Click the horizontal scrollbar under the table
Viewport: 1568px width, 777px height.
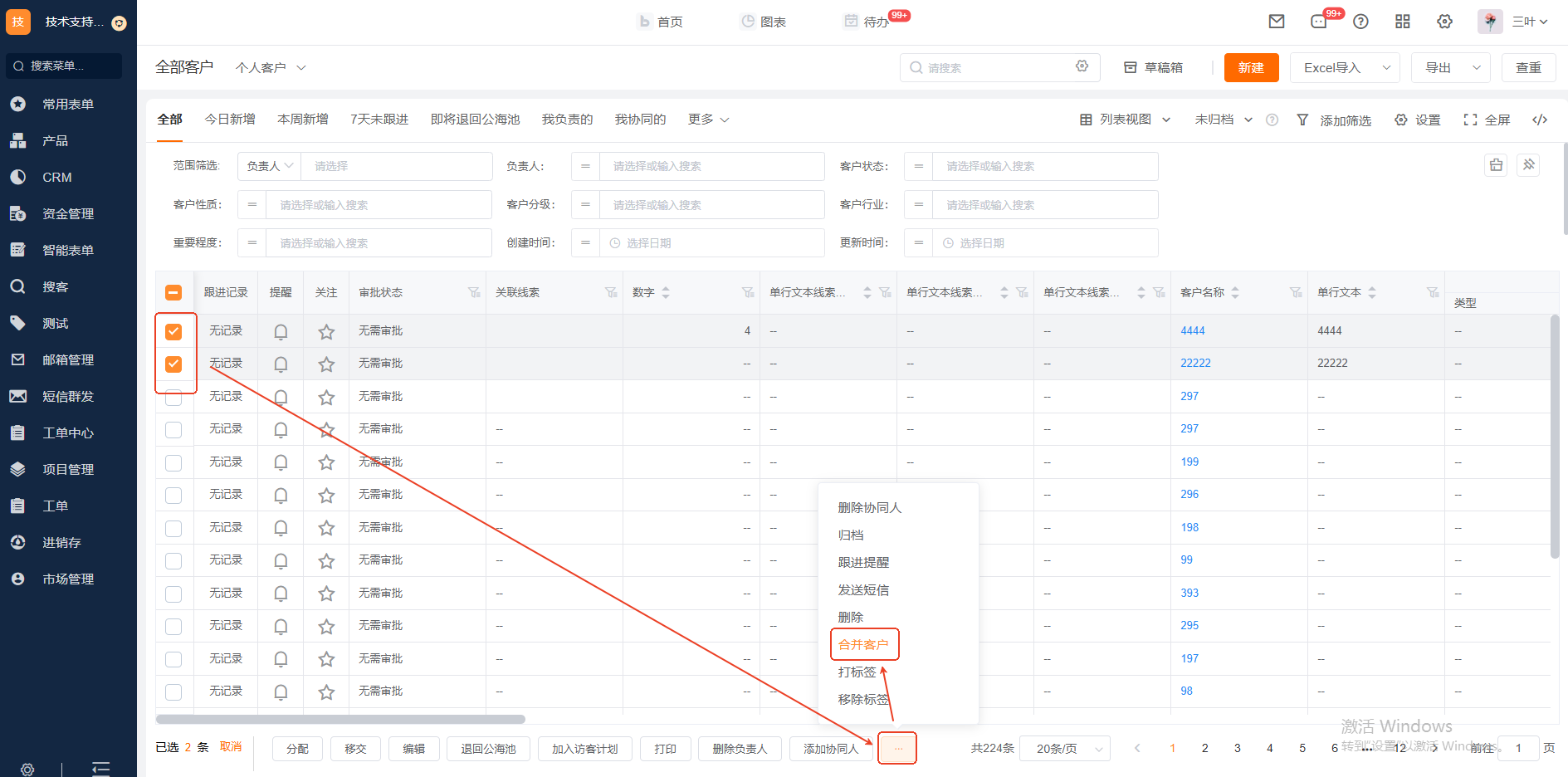tap(340, 719)
